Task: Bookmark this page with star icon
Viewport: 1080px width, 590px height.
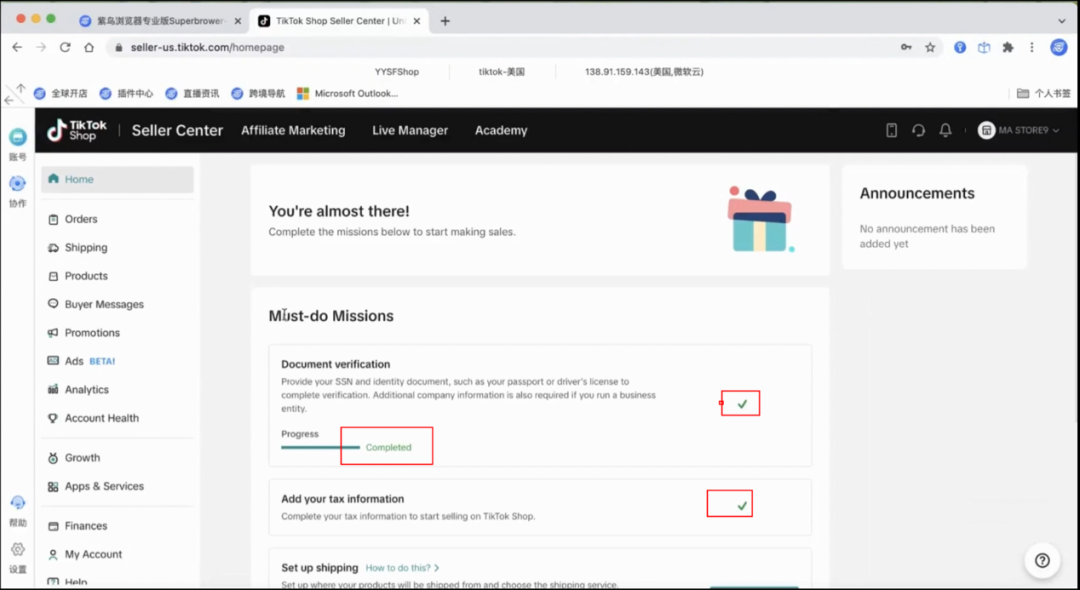Action: tap(930, 47)
